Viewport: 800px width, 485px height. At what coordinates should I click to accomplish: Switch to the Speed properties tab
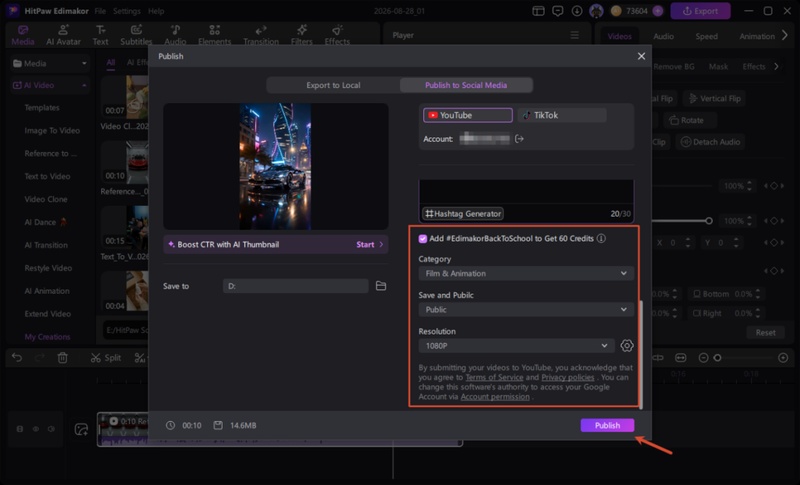click(x=707, y=36)
